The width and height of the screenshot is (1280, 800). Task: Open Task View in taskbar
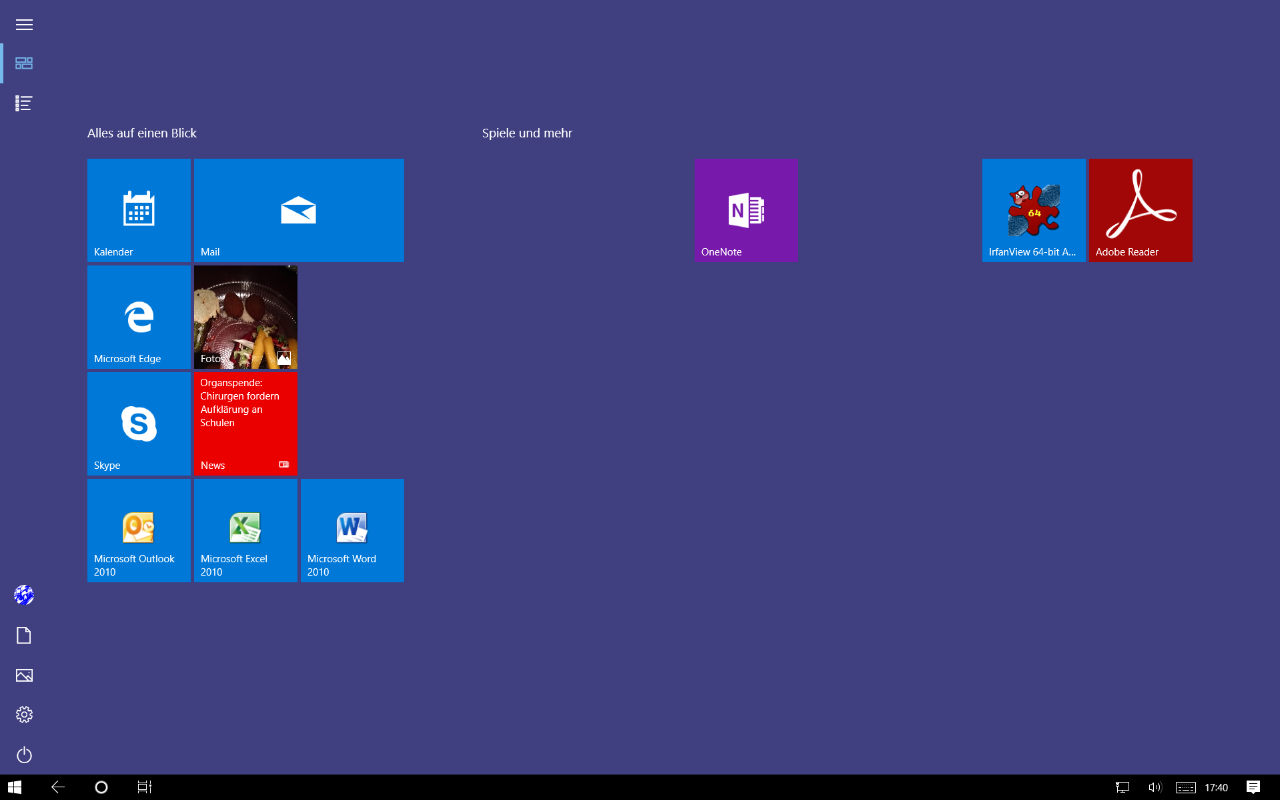(x=144, y=787)
